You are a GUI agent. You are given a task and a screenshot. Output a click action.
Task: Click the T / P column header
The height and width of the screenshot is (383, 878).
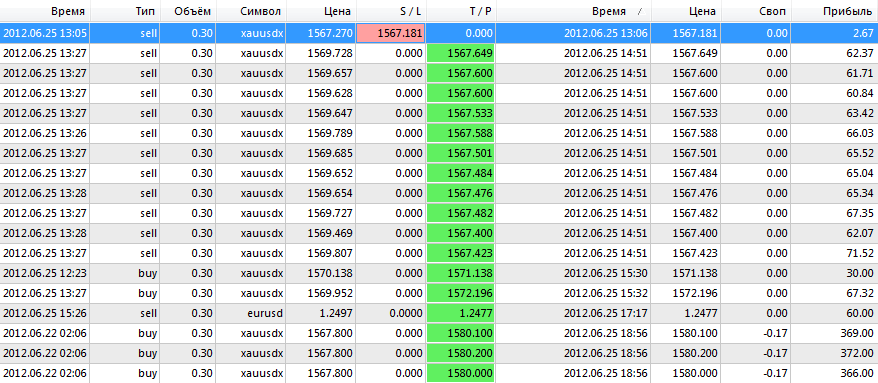[460, 11]
